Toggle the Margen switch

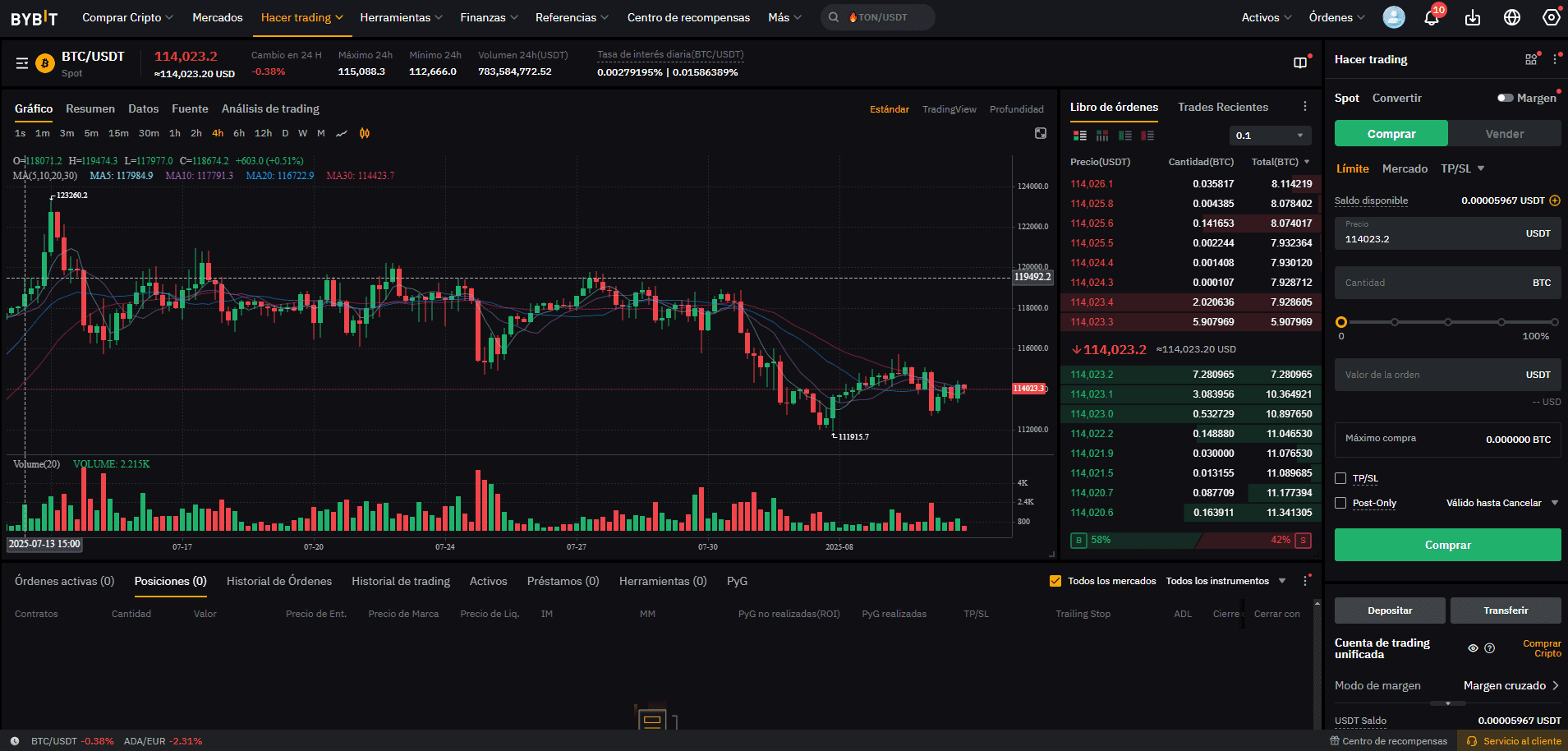[x=1505, y=98]
